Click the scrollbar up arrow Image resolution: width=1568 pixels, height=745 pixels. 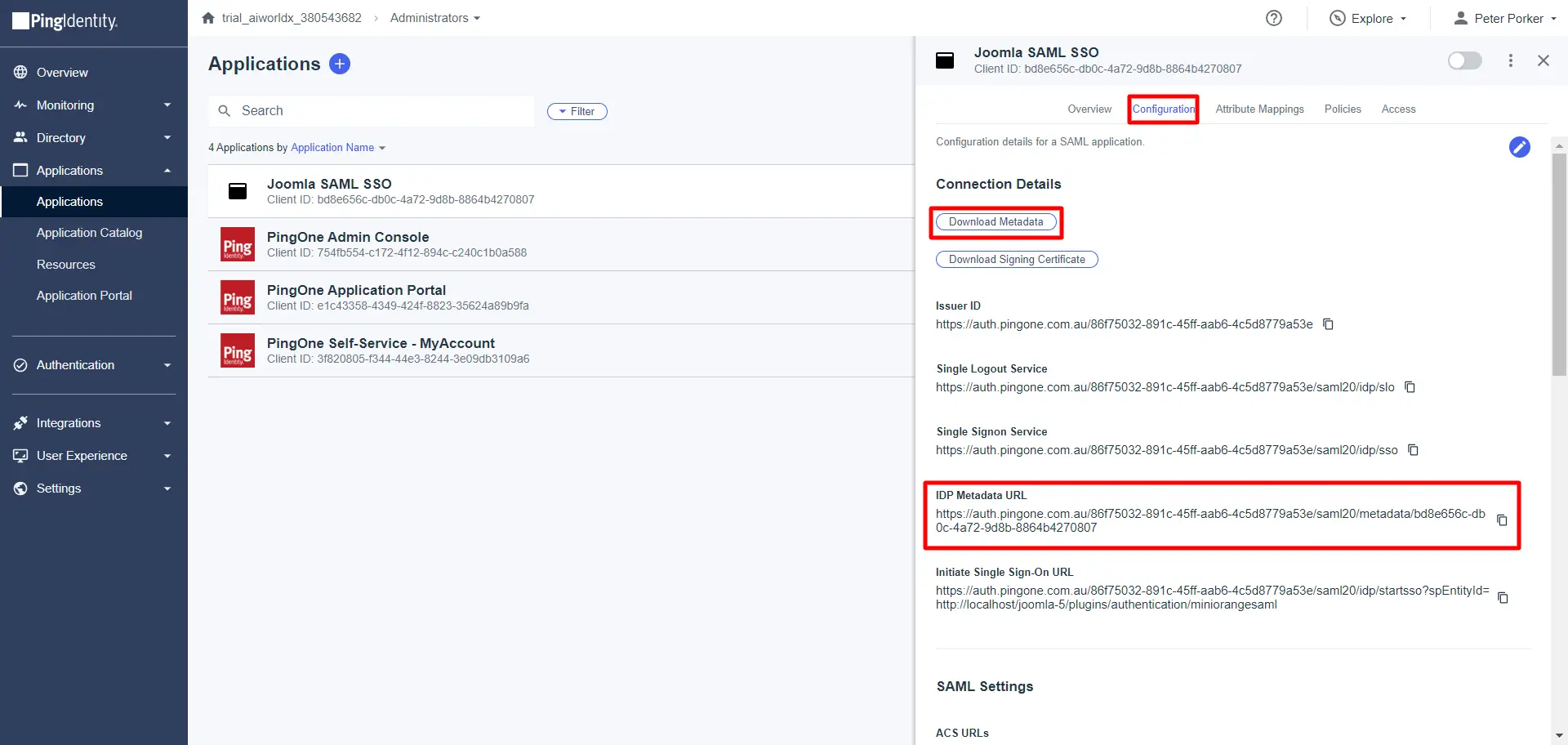[x=1559, y=145]
